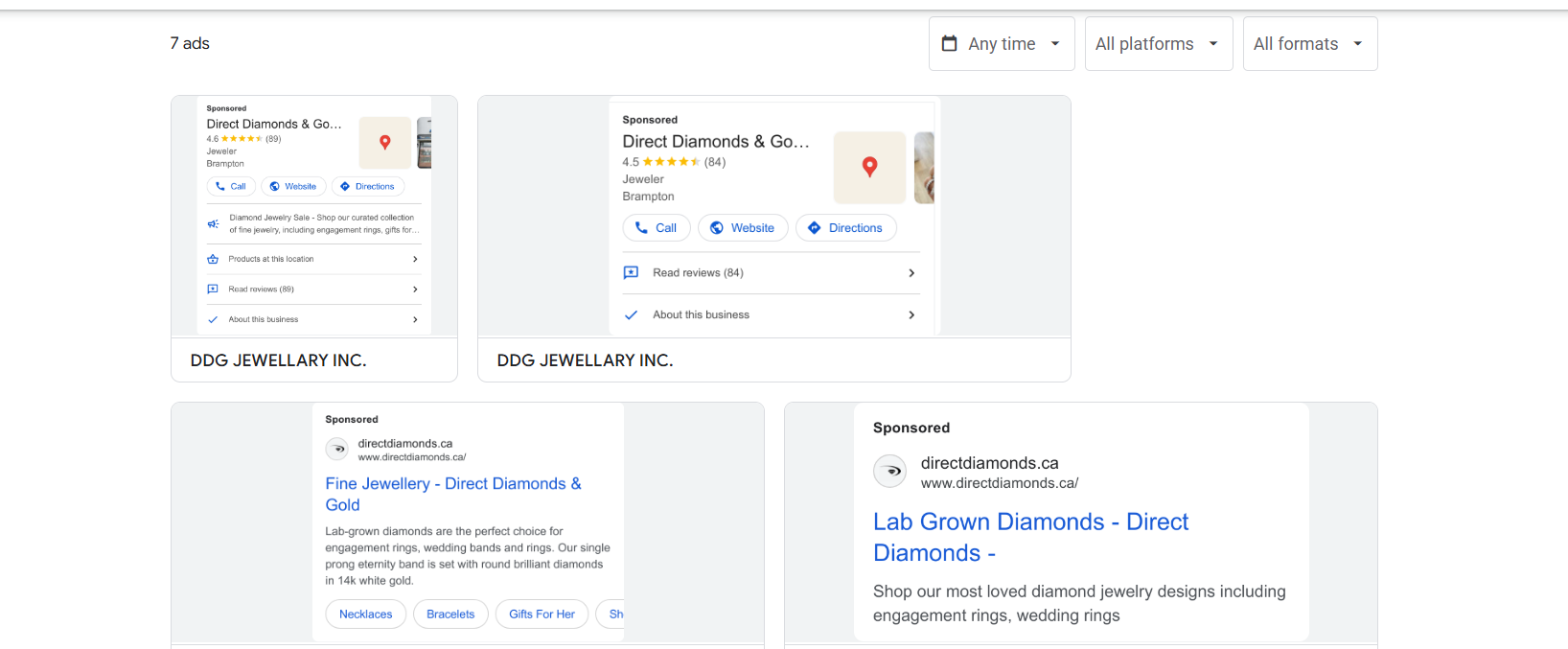Image resolution: width=1568 pixels, height=649 pixels.
Task: Click 4.5 star rating in the 84-review ad
Action: 674,162
